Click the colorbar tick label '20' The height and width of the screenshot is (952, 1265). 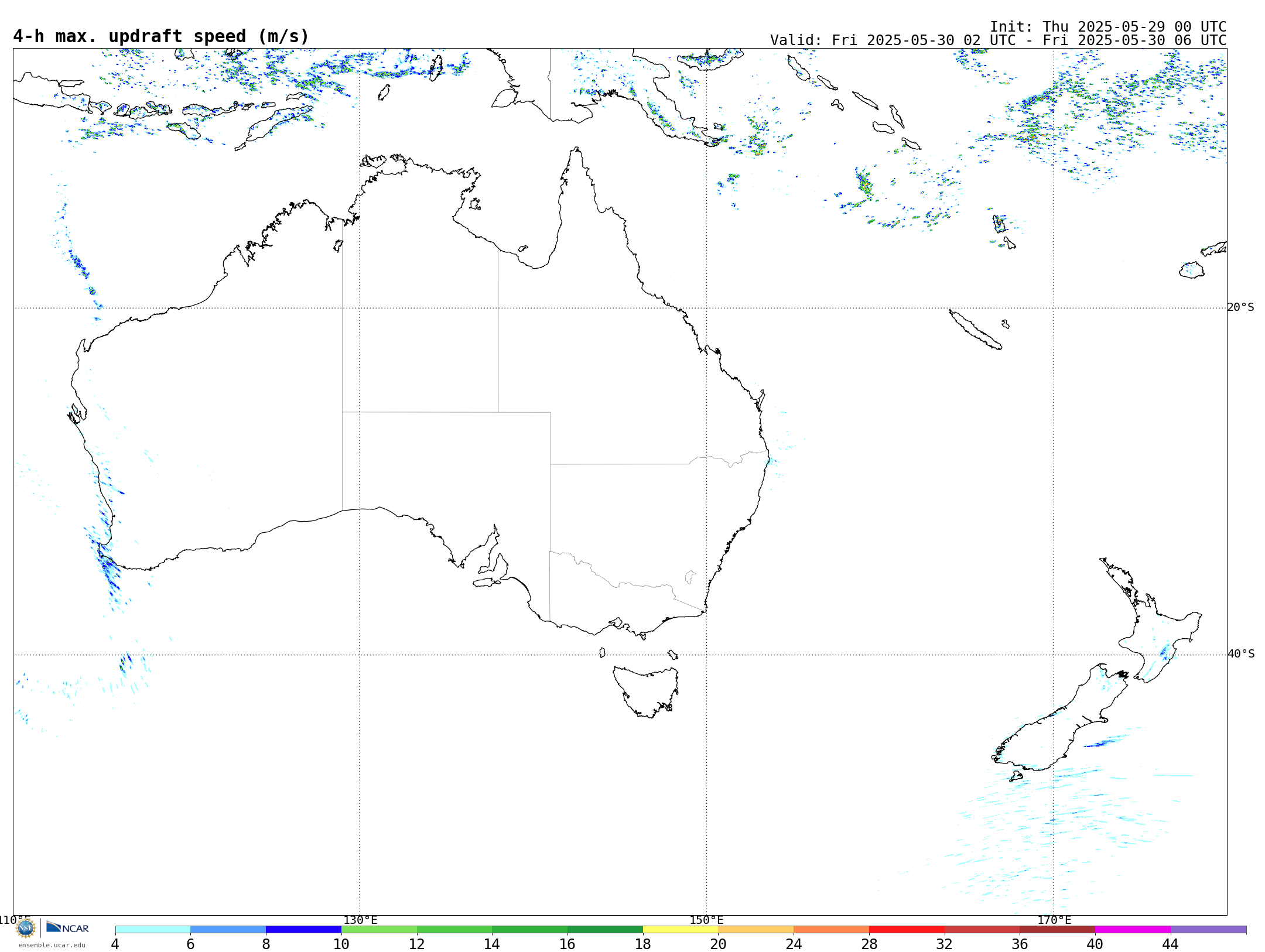(719, 944)
